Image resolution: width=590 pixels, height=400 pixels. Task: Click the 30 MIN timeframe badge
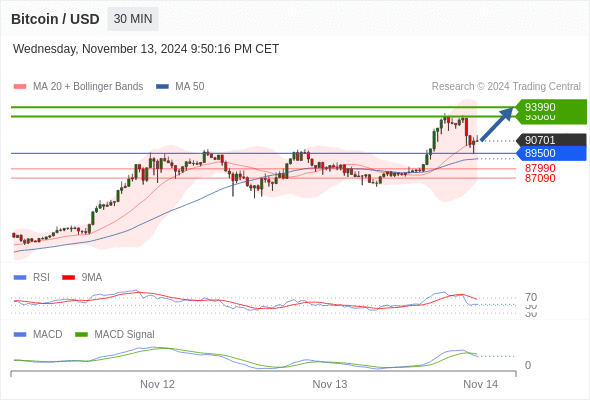coord(133,19)
